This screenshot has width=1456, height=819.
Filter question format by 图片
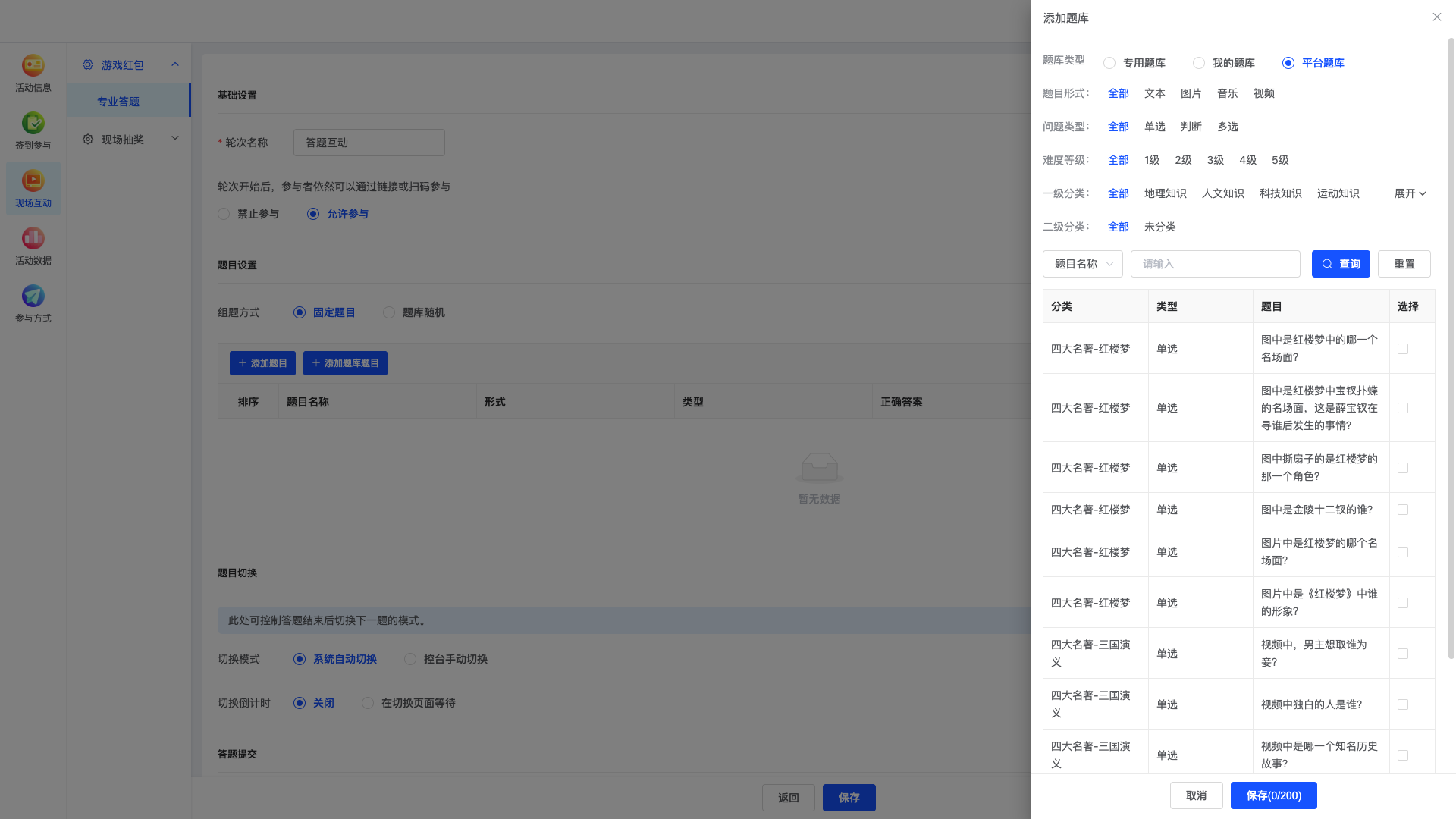[1191, 93]
